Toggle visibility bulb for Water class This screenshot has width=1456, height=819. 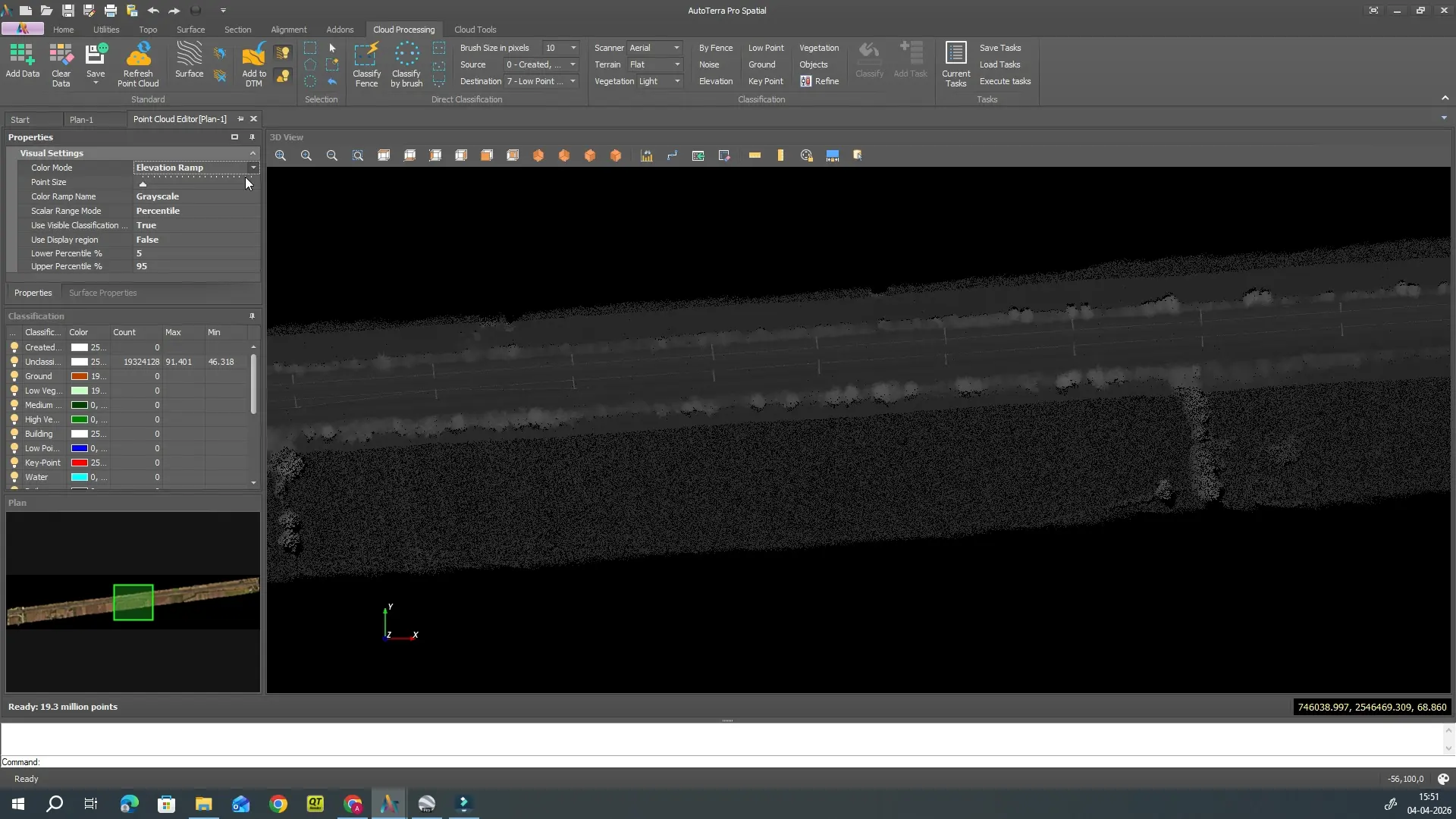pos(14,477)
